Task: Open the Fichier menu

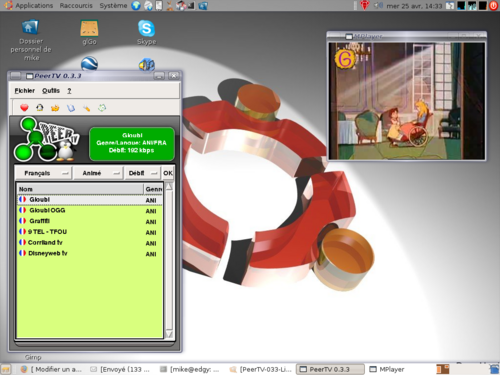Action: tap(25, 91)
